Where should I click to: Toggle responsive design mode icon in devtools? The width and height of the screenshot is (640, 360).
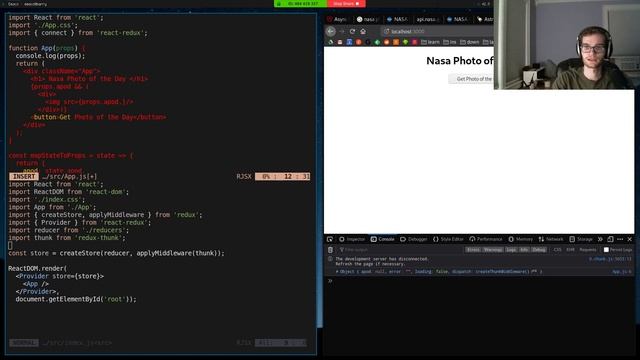(x=610, y=239)
